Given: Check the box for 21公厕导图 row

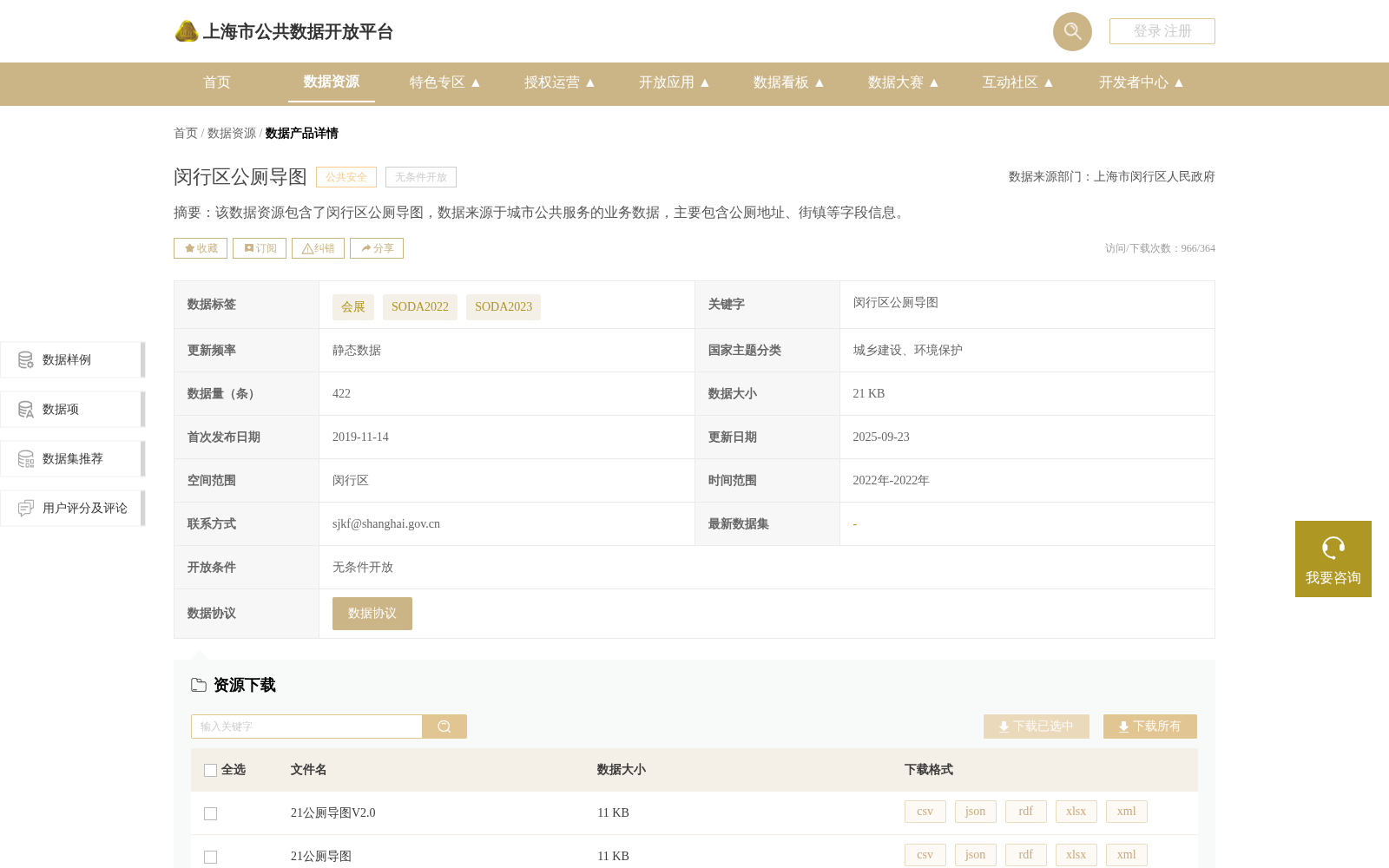Looking at the screenshot, I should pos(210,857).
